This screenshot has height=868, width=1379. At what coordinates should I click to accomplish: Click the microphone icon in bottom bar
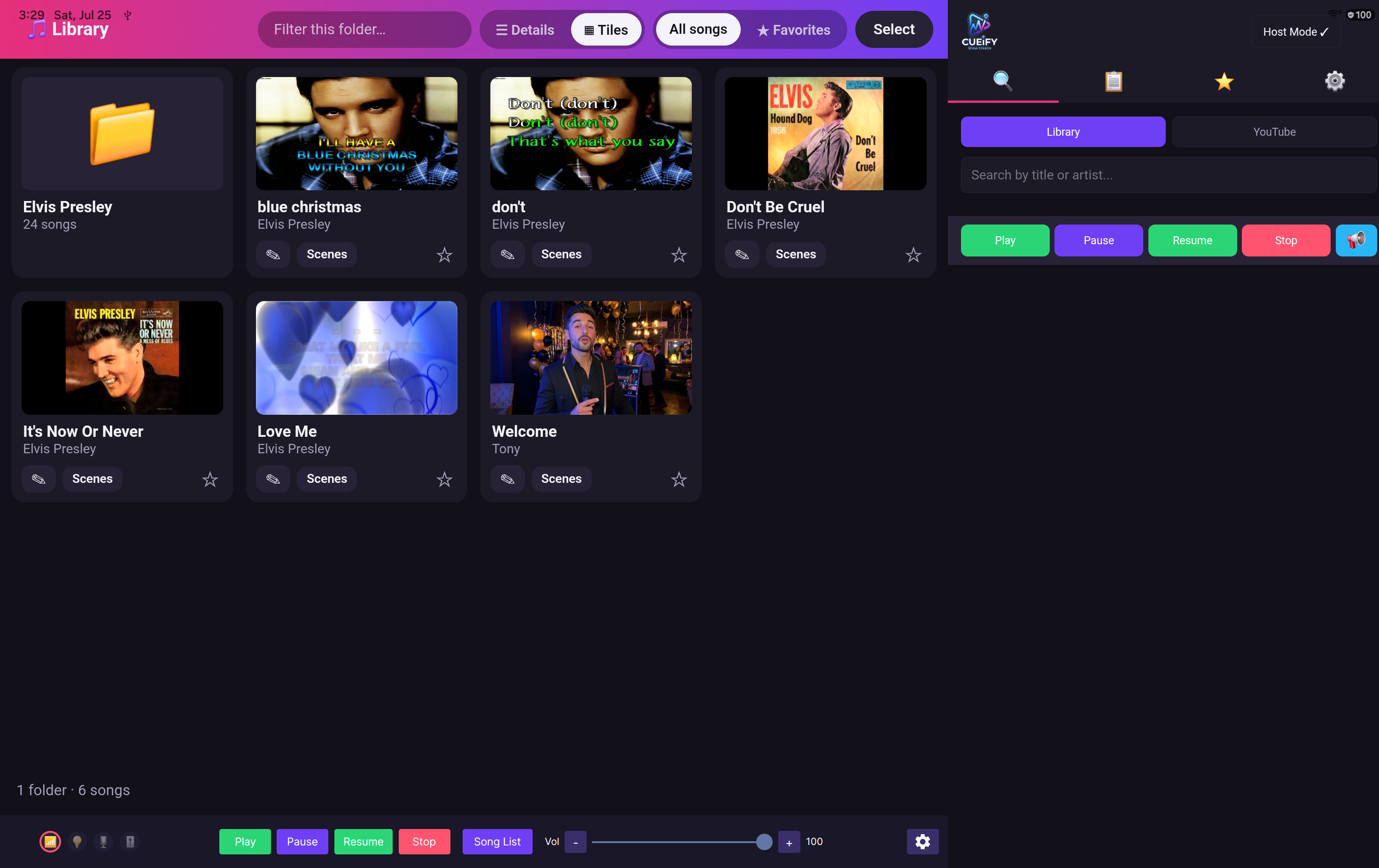tap(104, 841)
